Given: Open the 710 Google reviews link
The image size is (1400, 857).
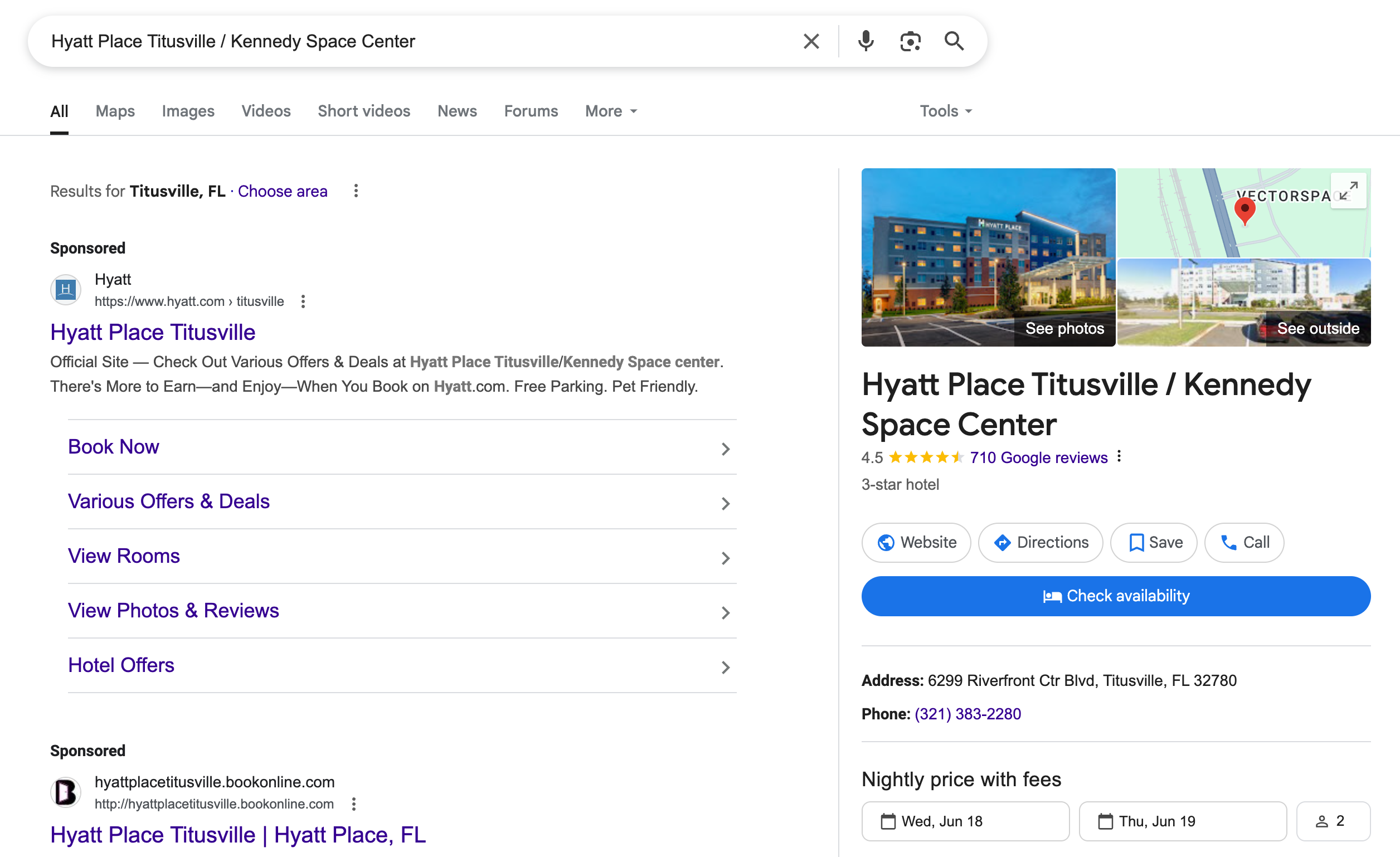Looking at the screenshot, I should click(1039, 457).
